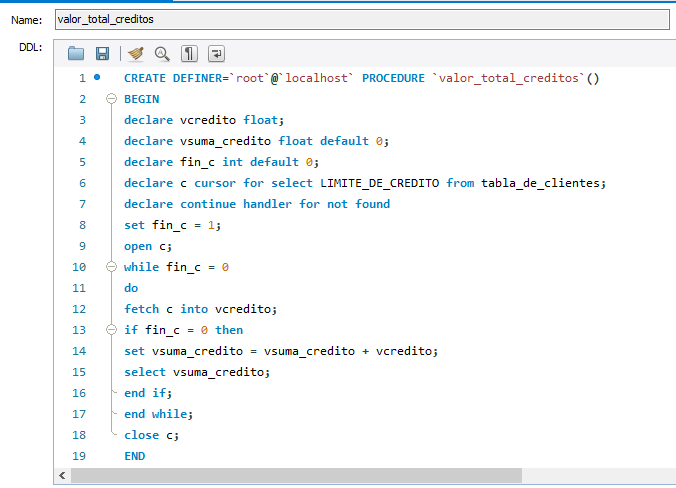Click 'close c;' on line 18

pos(151,435)
